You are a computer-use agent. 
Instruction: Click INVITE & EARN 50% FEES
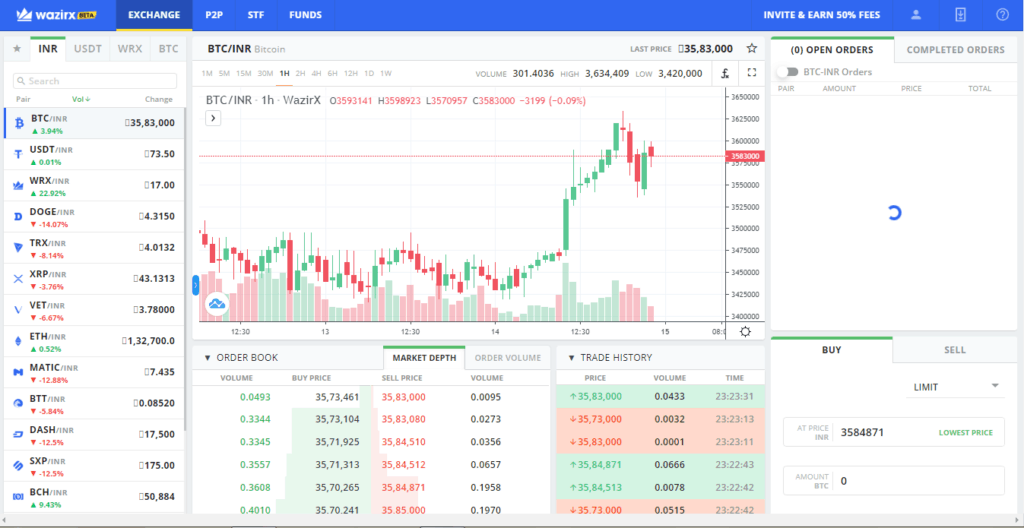pos(822,15)
